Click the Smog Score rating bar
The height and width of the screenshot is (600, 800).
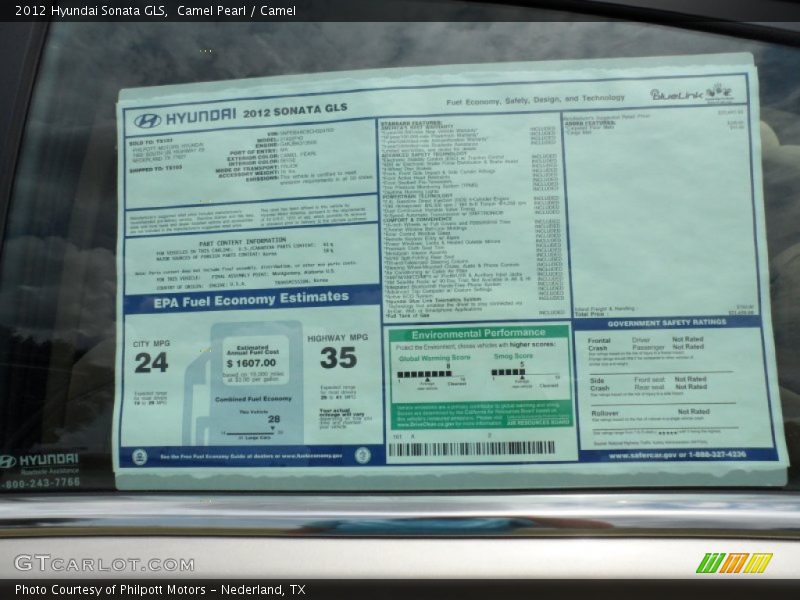pyautogui.click(x=507, y=372)
